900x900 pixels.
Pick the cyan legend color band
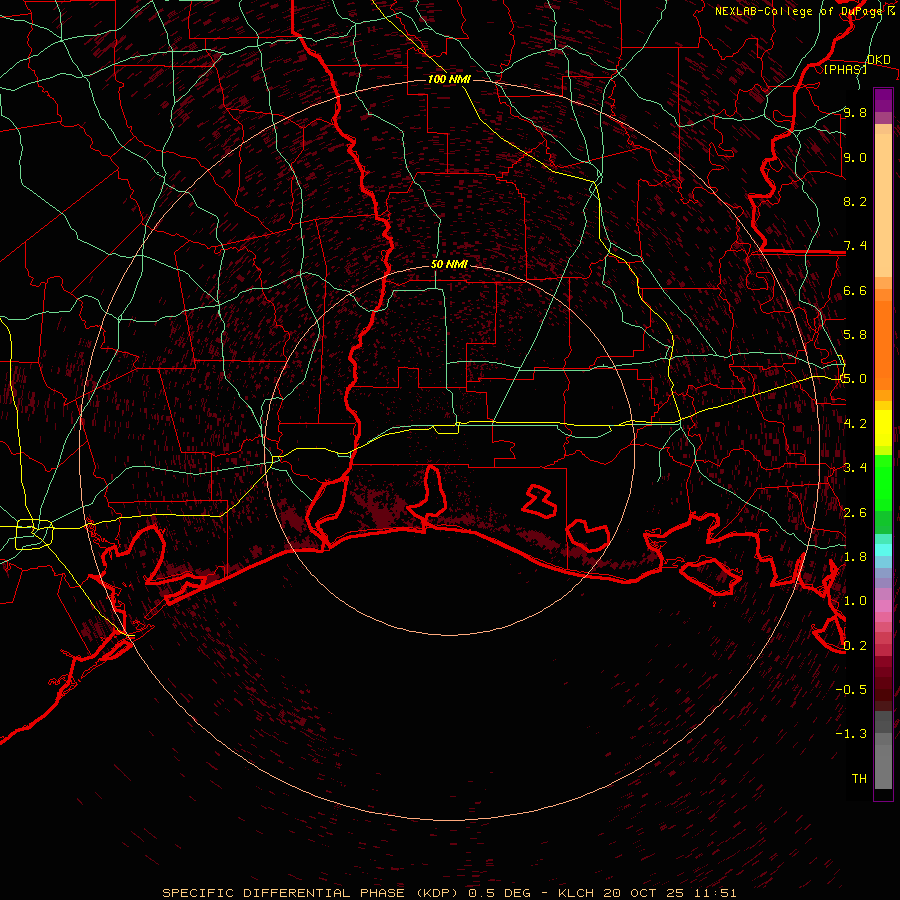pos(883,550)
